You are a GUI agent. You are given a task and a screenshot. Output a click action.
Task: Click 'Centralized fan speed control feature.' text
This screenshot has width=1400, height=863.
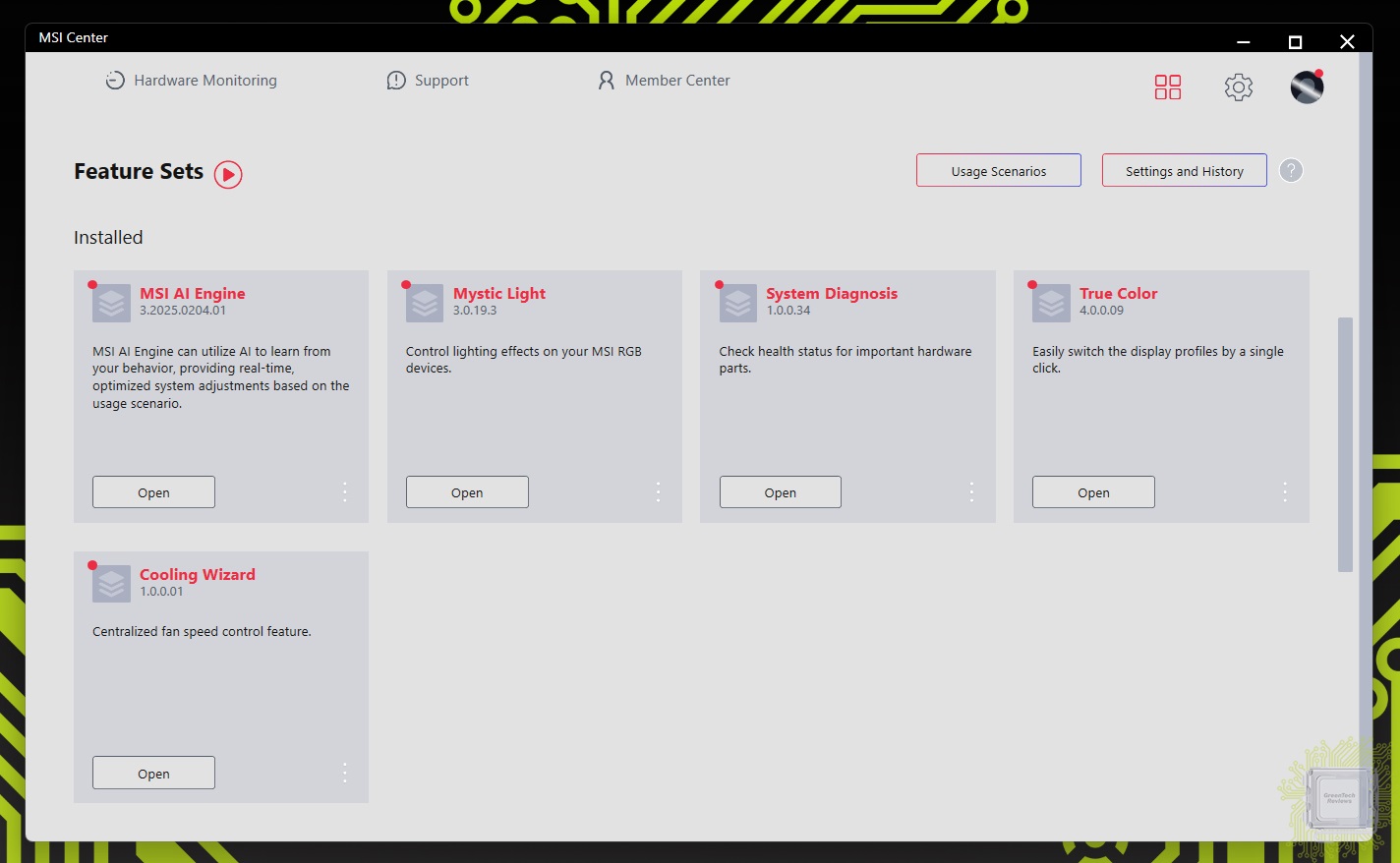coord(202,631)
